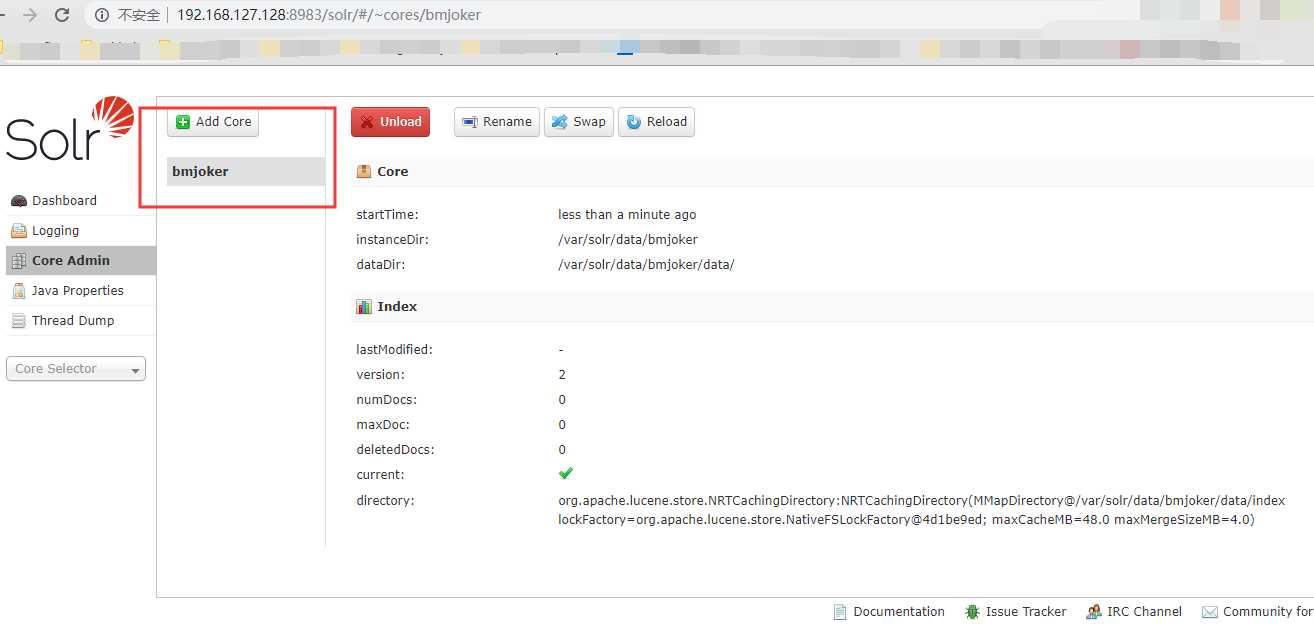Click the version value 2
This screenshot has width=1314, height=634.
562,375
